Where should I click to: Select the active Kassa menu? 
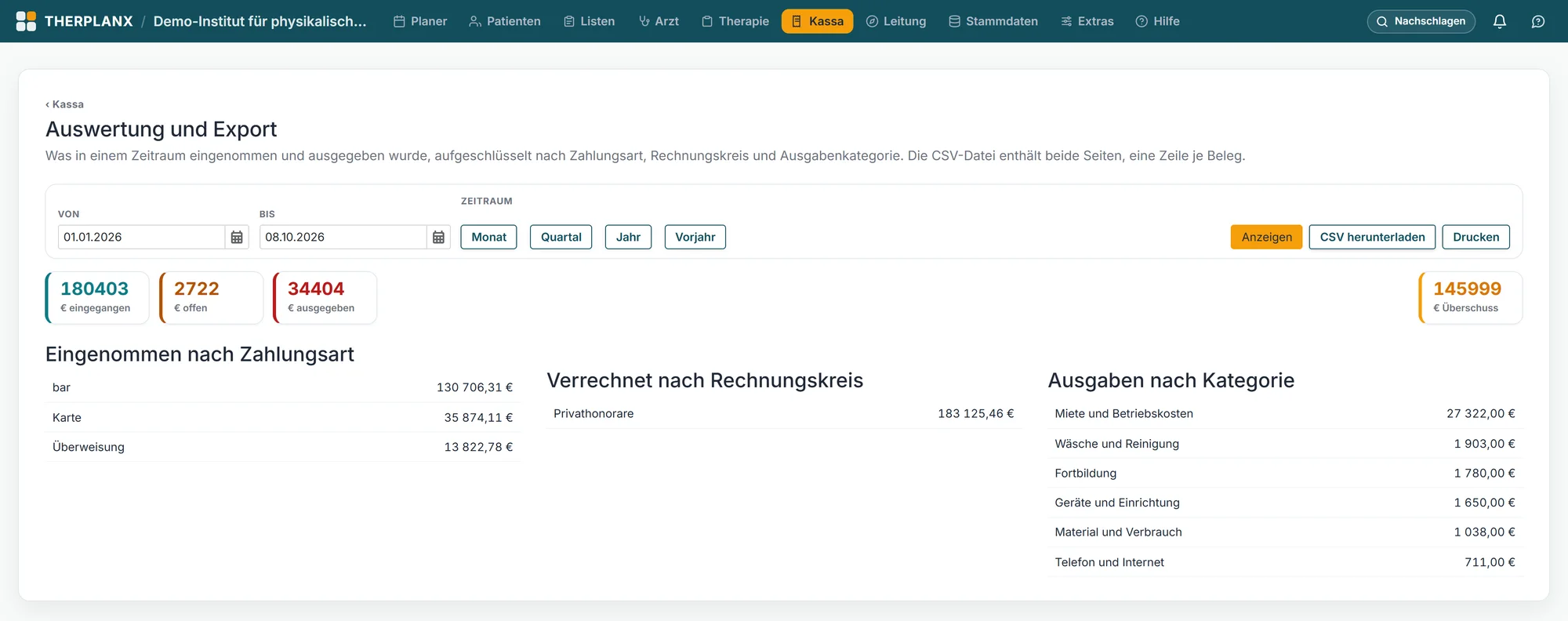817,21
